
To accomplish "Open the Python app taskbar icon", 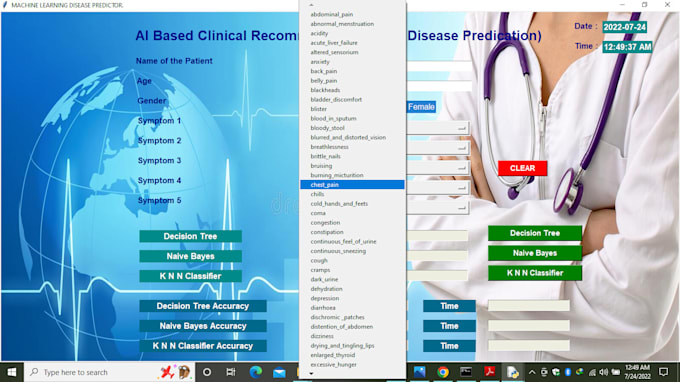I will pyautogui.click(x=513, y=372).
